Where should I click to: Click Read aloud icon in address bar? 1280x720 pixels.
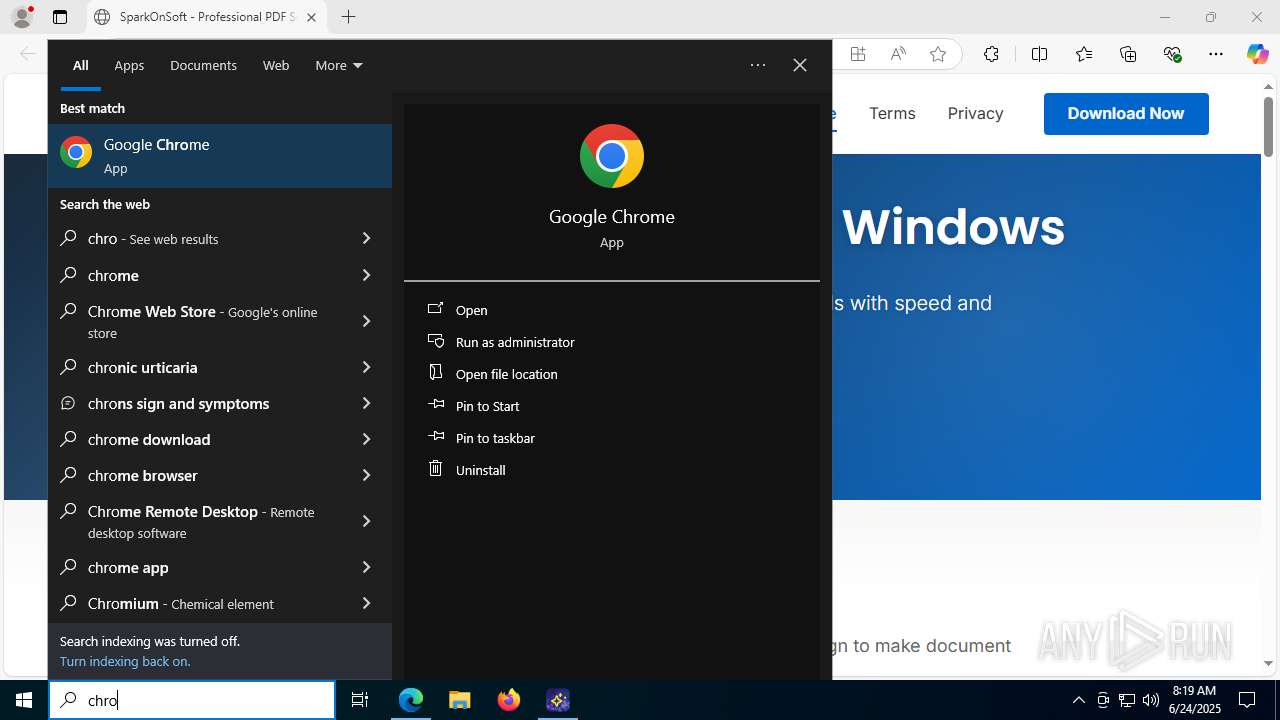tap(898, 54)
